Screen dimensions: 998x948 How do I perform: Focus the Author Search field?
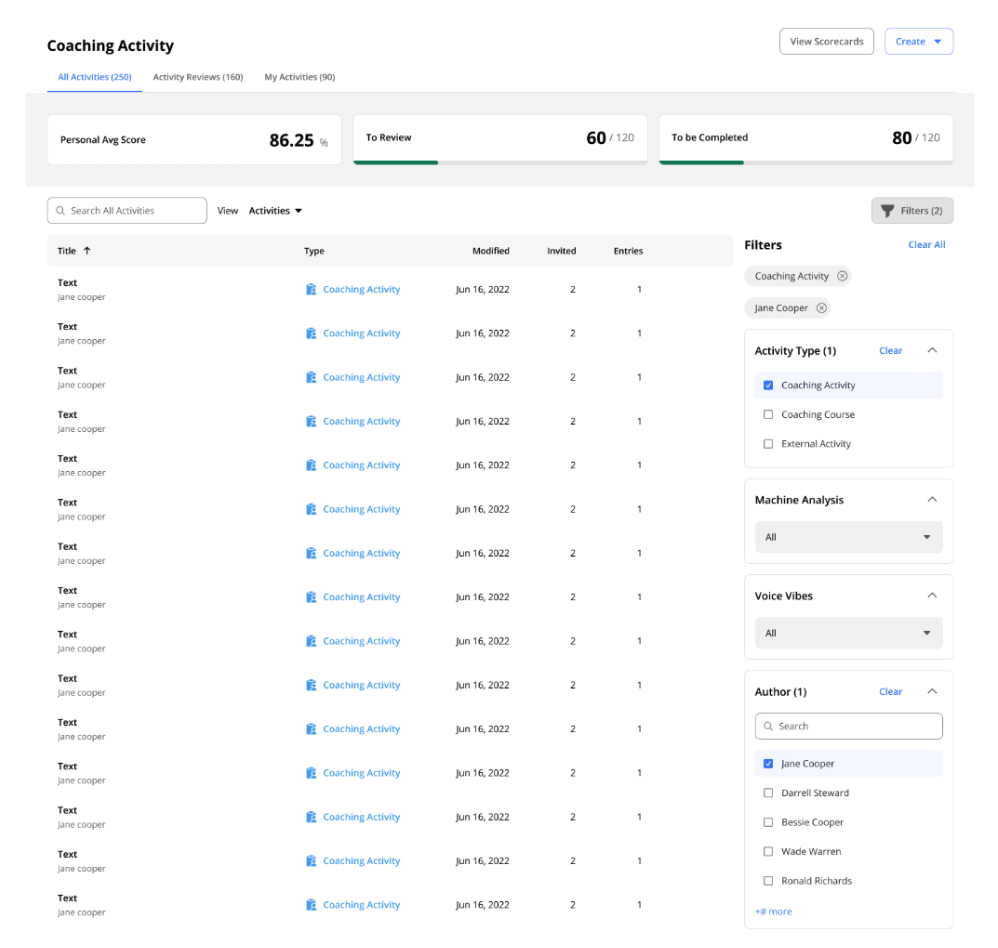click(x=848, y=726)
